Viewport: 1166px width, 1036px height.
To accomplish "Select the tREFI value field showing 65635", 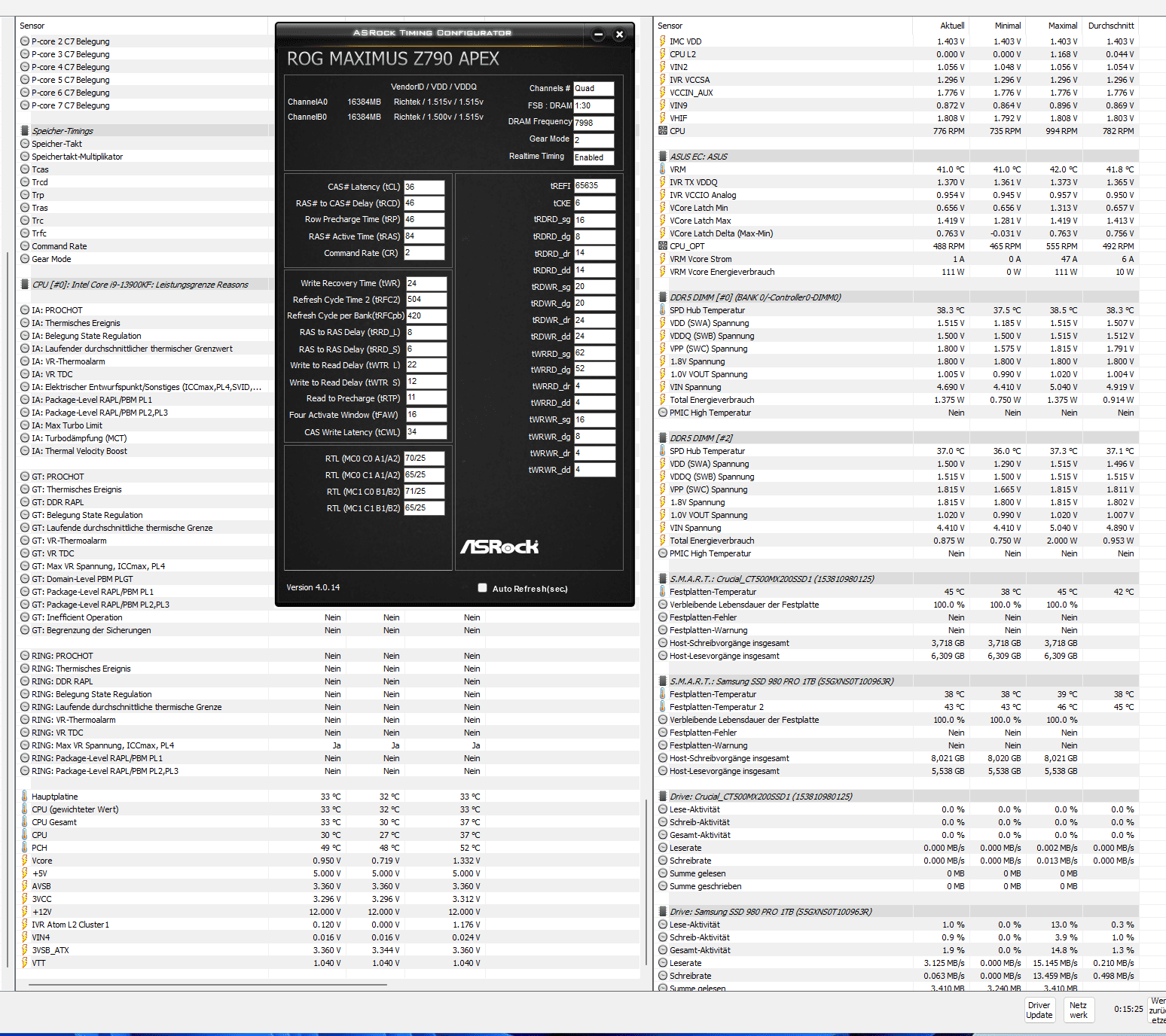I will click(595, 185).
